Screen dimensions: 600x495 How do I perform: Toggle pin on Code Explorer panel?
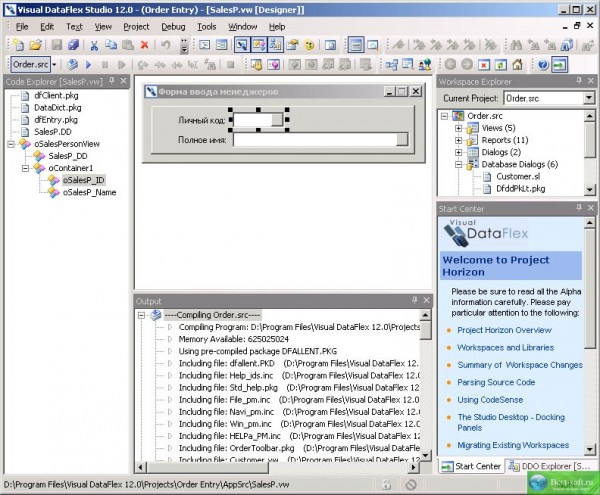[x=111, y=80]
